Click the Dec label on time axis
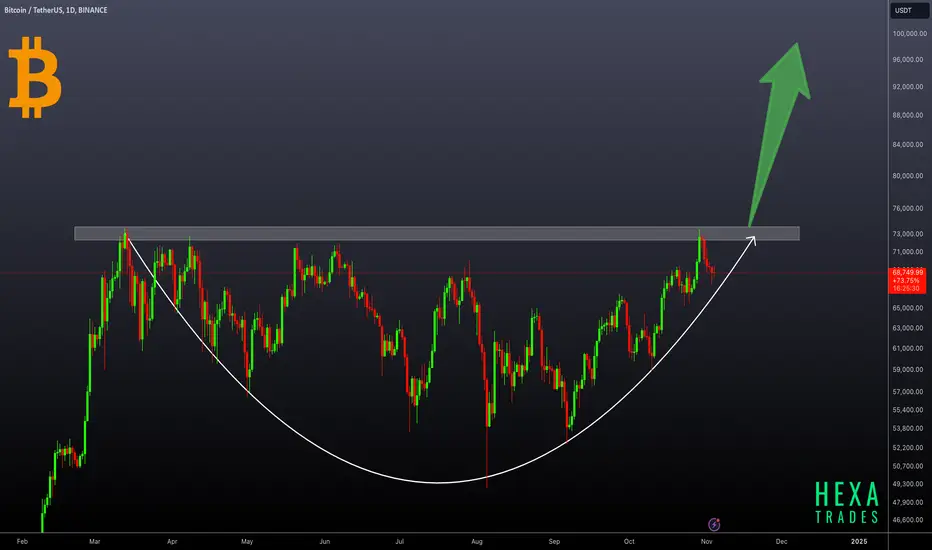 click(781, 542)
